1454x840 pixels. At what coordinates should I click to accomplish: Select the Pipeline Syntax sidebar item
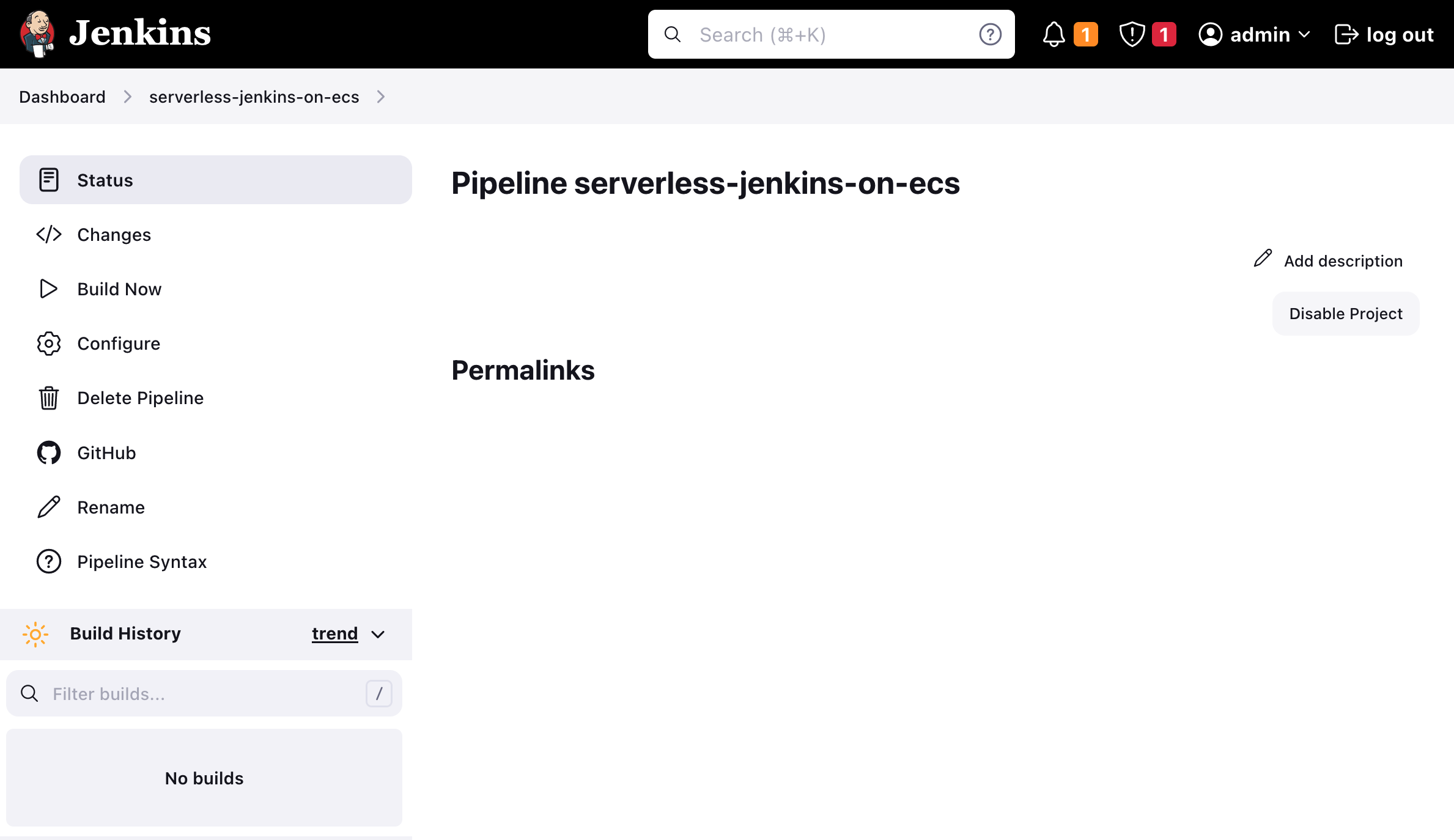(142, 562)
